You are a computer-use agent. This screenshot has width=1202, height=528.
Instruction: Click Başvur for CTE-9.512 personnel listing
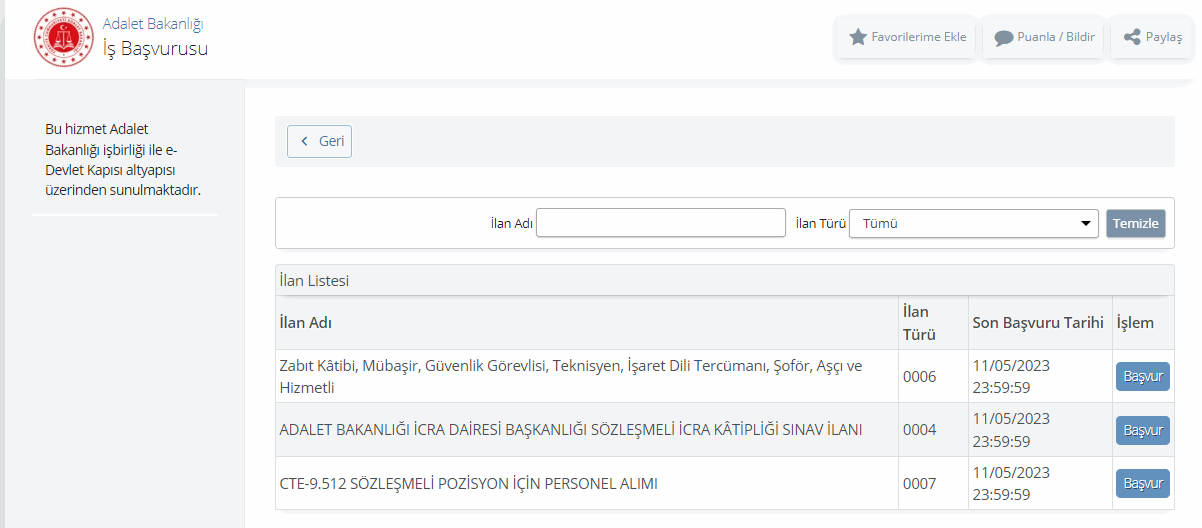(x=1142, y=484)
